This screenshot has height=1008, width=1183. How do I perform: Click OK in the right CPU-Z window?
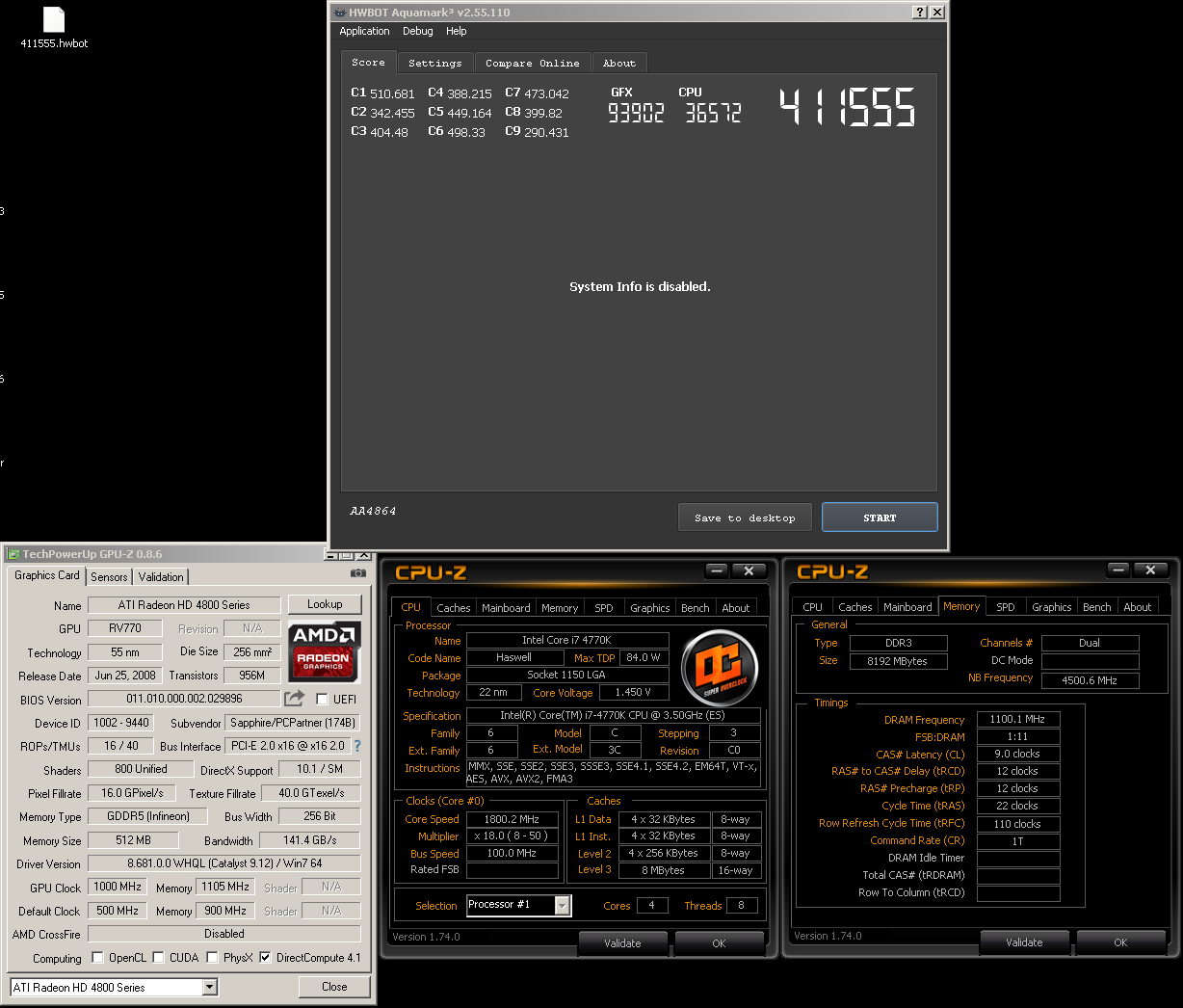pos(1120,942)
